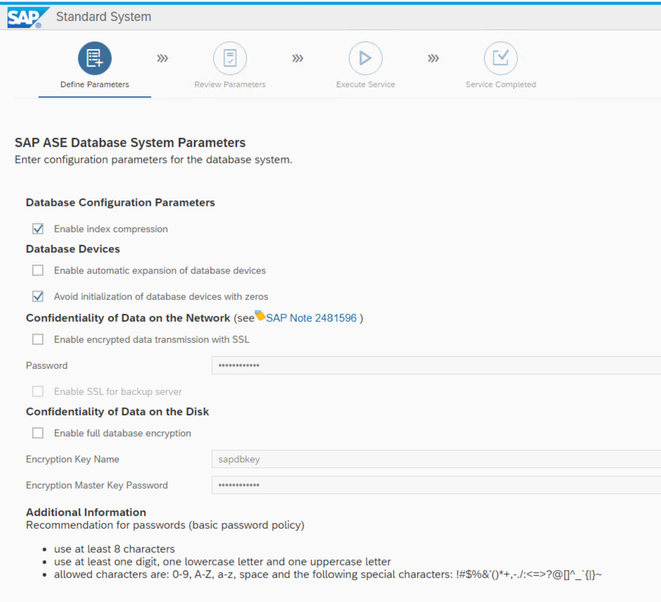This screenshot has height=602, width=661.
Task: Open the Review Parameters tab label
Action: [230, 84]
